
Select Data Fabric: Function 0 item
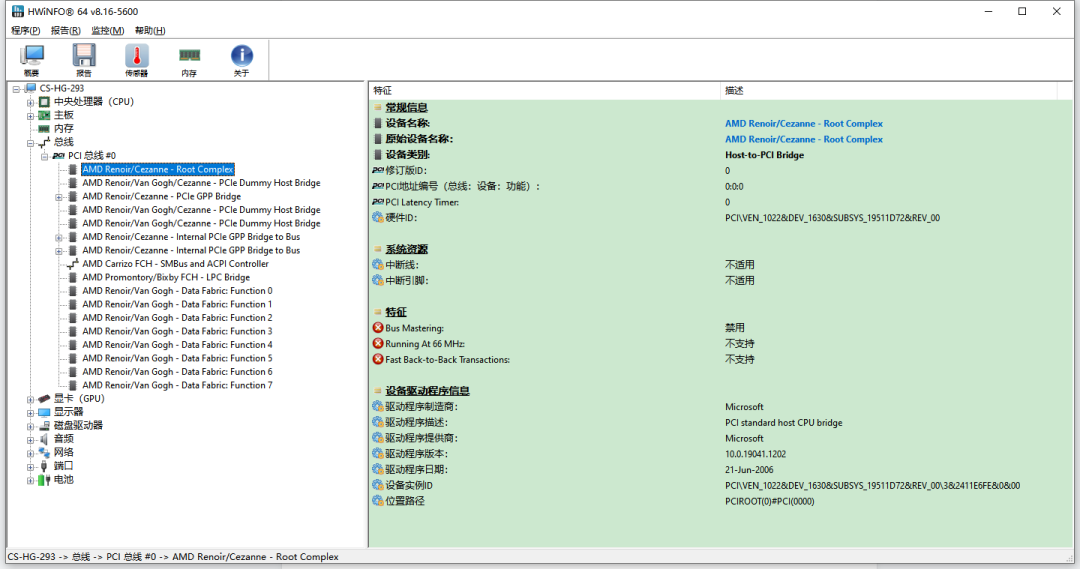coord(177,291)
